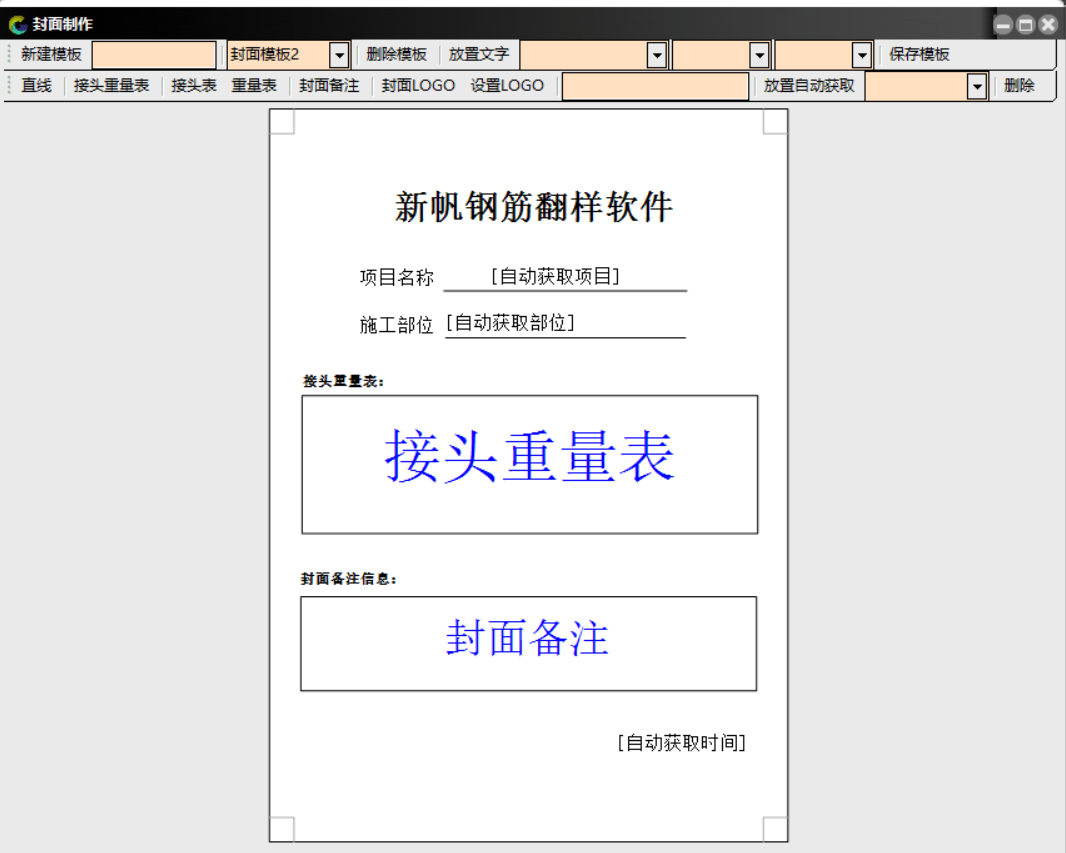This screenshot has height=853, width=1066.
Task: Click the 放置自动获取 button
Action: (x=809, y=86)
